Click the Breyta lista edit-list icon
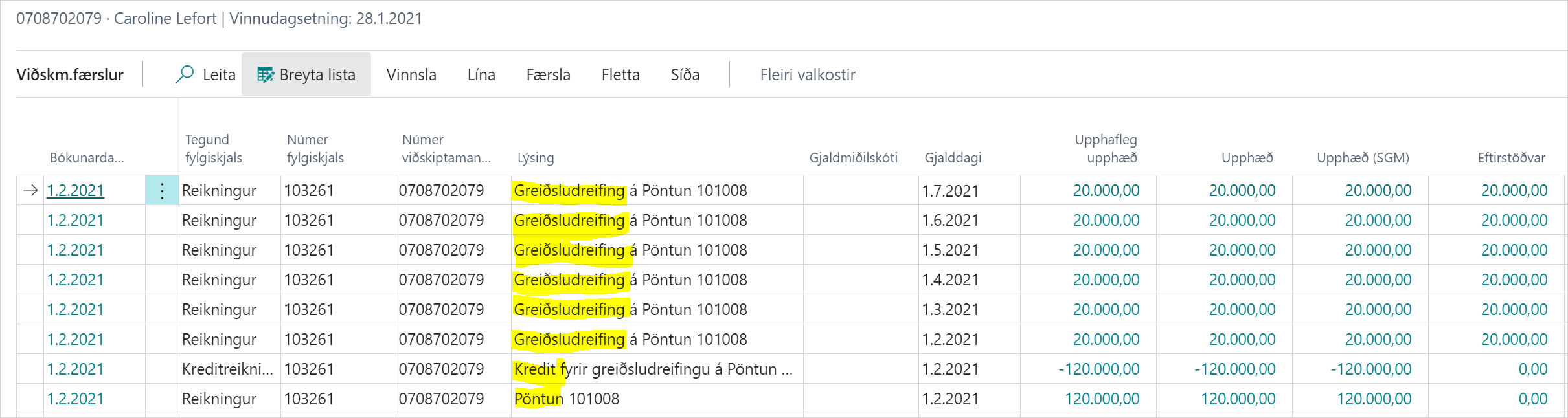This screenshot has width=1568, height=418. (266, 75)
